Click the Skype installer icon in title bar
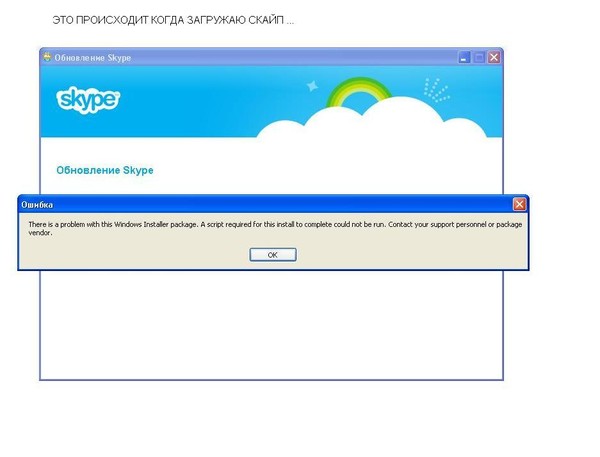 click(47, 57)
